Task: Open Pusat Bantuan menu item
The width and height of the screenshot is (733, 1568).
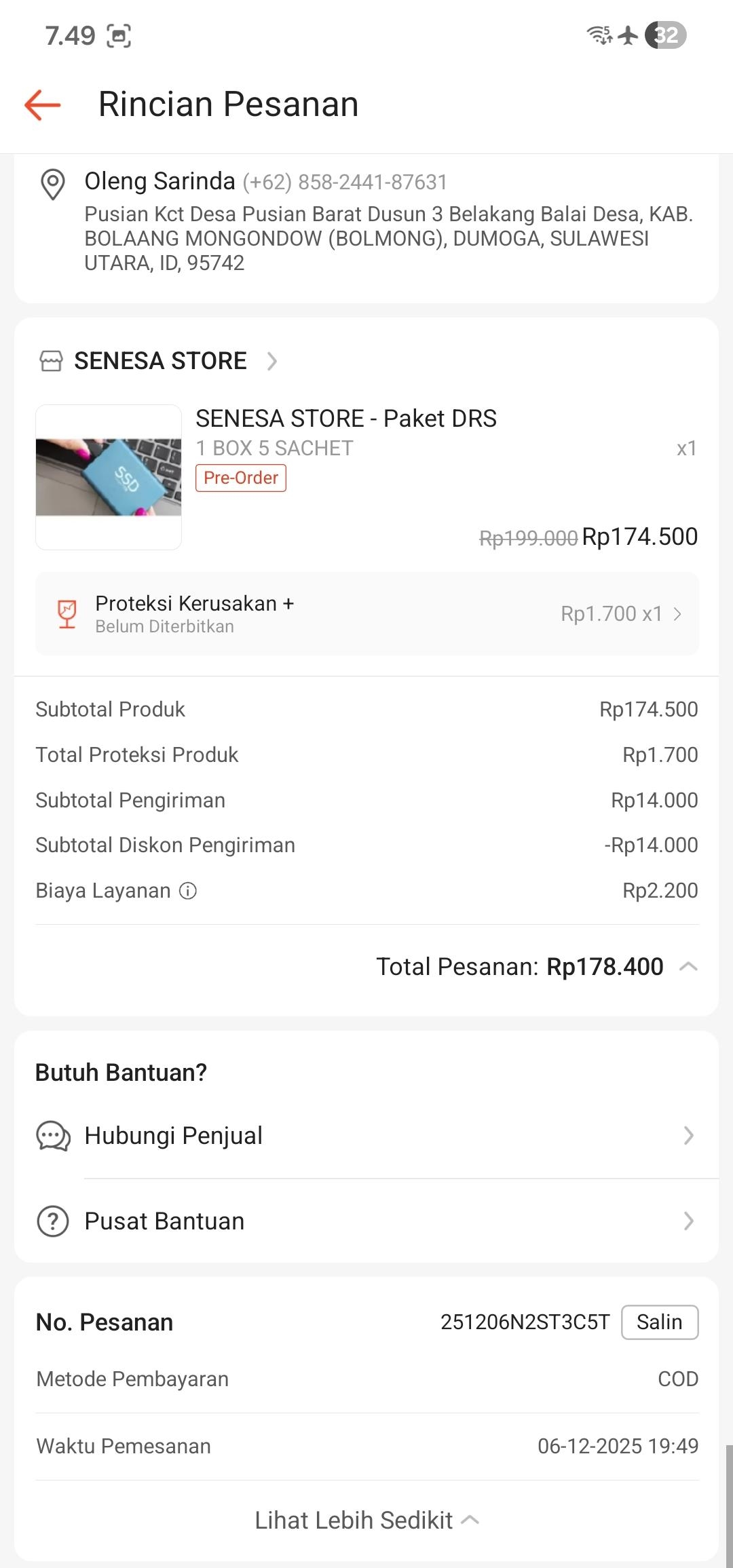Action: (x=366, y=1221)
